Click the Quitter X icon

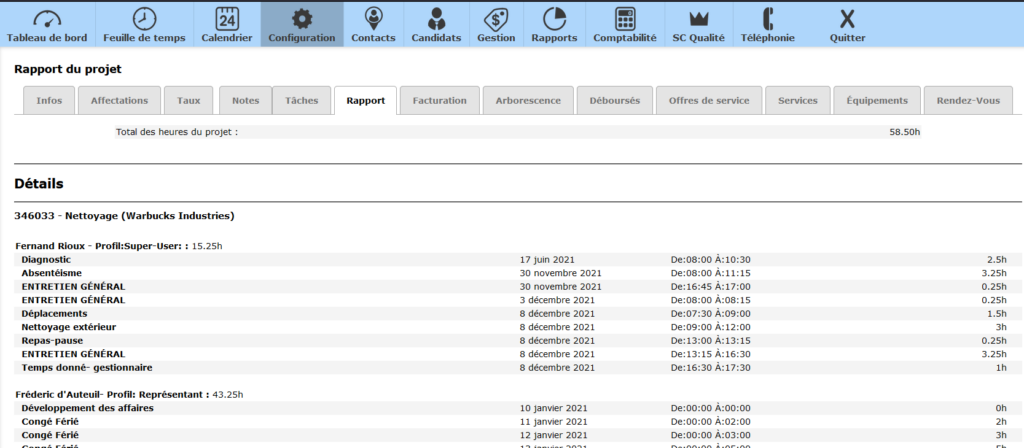(847, 19)
